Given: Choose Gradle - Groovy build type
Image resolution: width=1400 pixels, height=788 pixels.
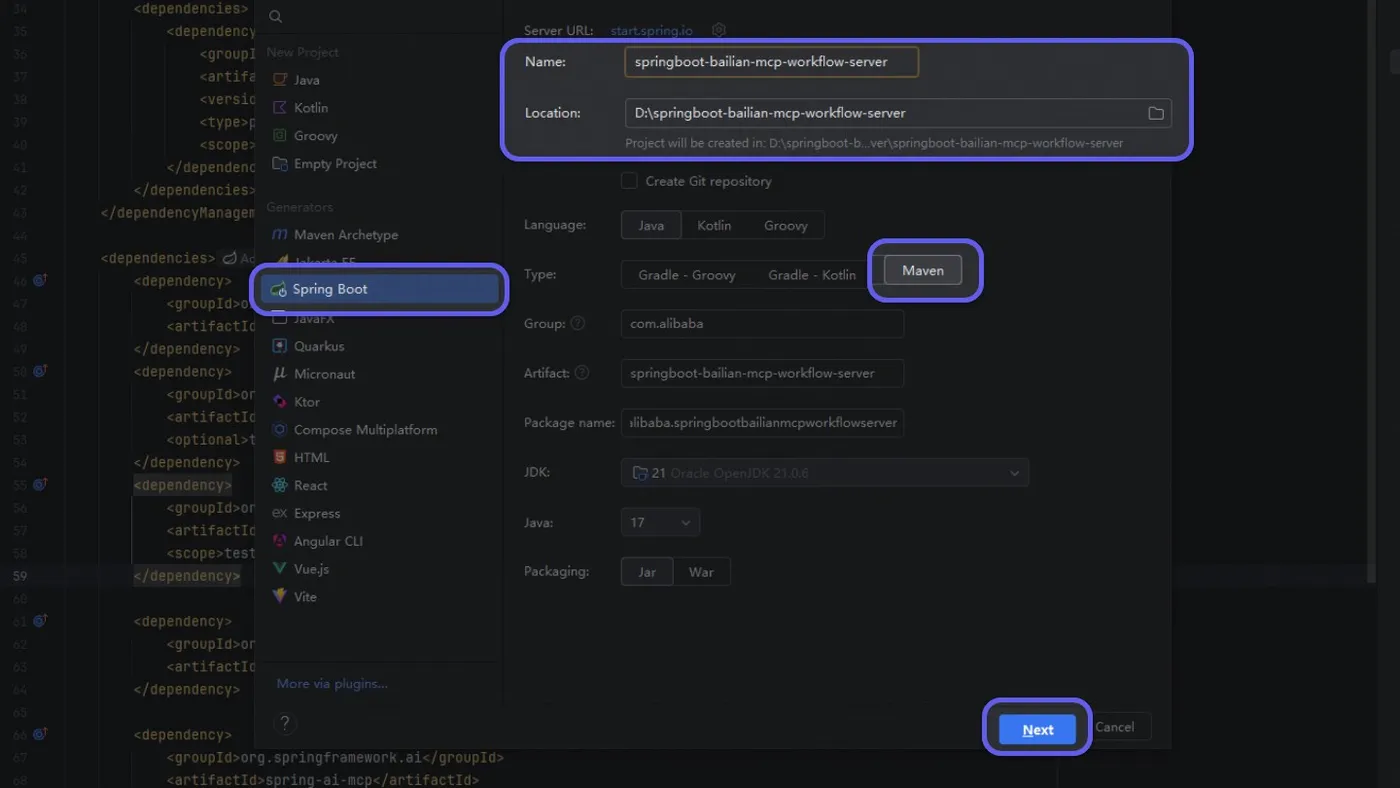Looking at the screenshot, I should click(687, 274).
